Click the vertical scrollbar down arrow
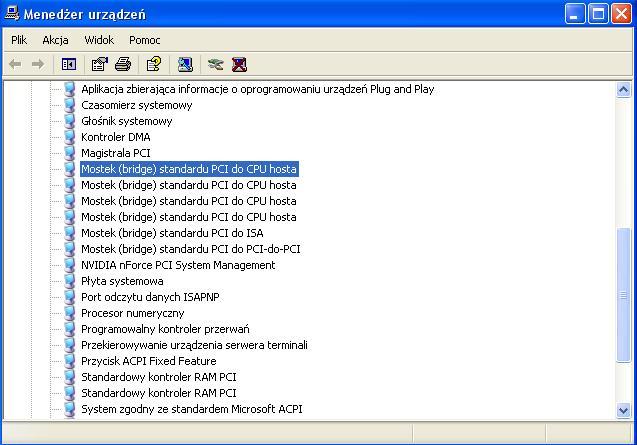Image resolution: width=637 pixels, height=445 pixels. (x=625, y=411)
